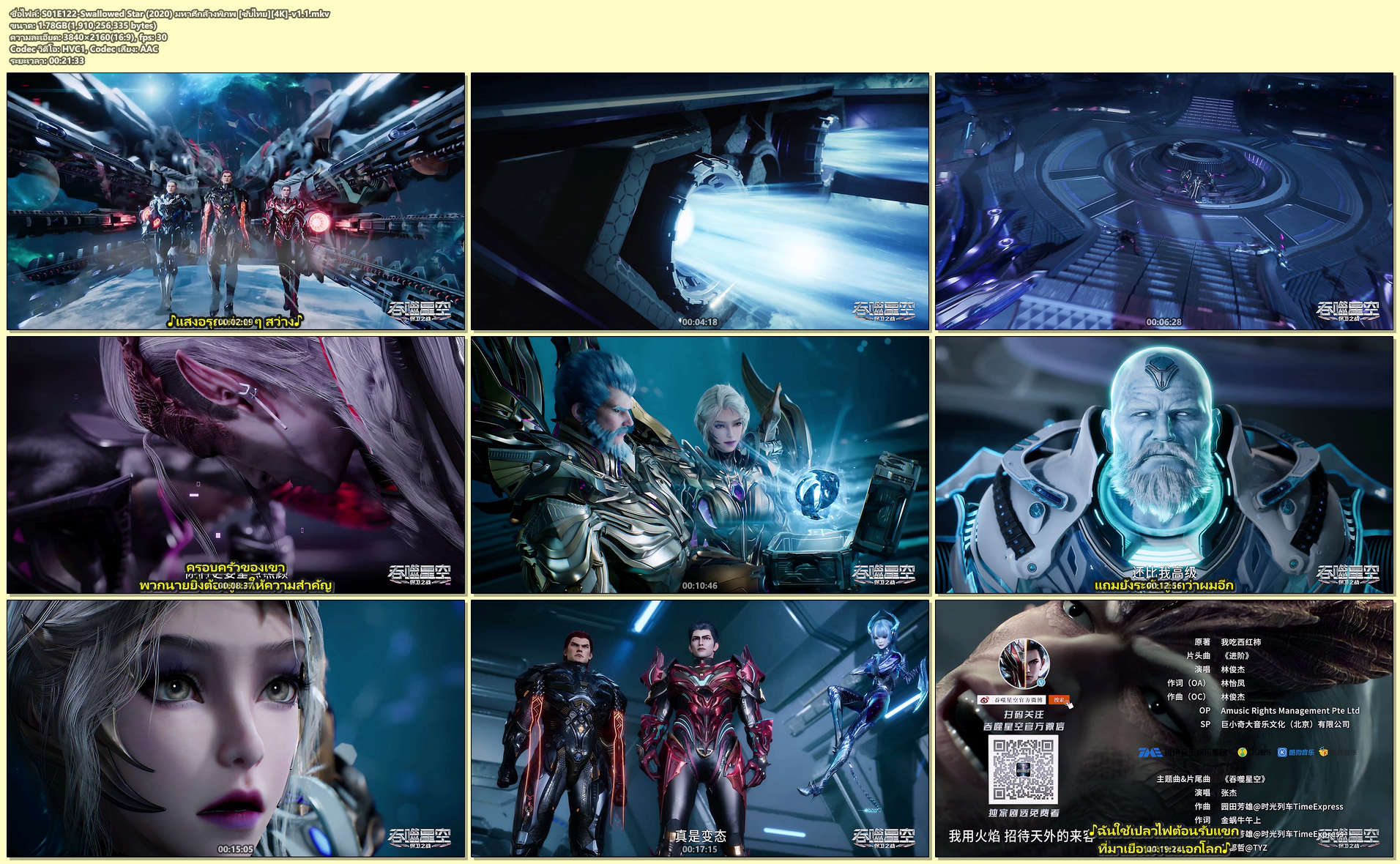Image resolution: width=1400 pixels, height=864 pixels.
Task: Click the QR code in the credits frame
Action: tap(1023, 770)
